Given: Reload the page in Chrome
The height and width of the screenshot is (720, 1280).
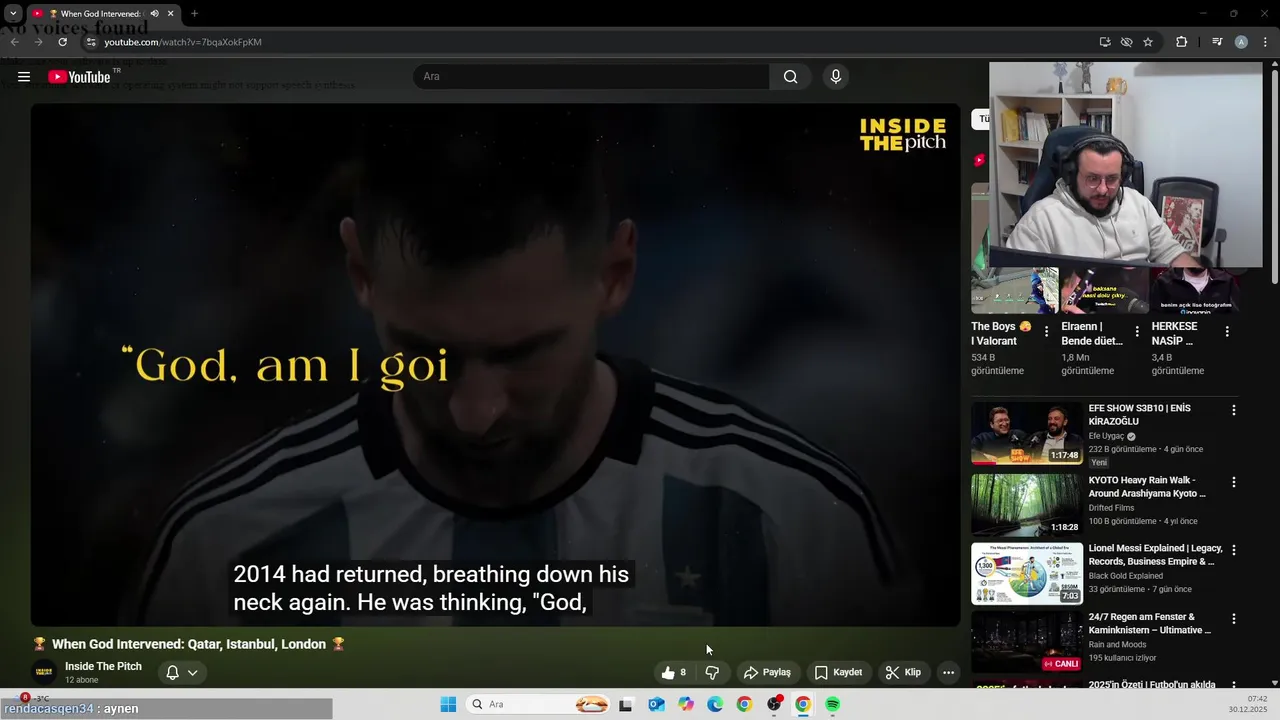Looking at the screenshot, I should pos(62,42).
